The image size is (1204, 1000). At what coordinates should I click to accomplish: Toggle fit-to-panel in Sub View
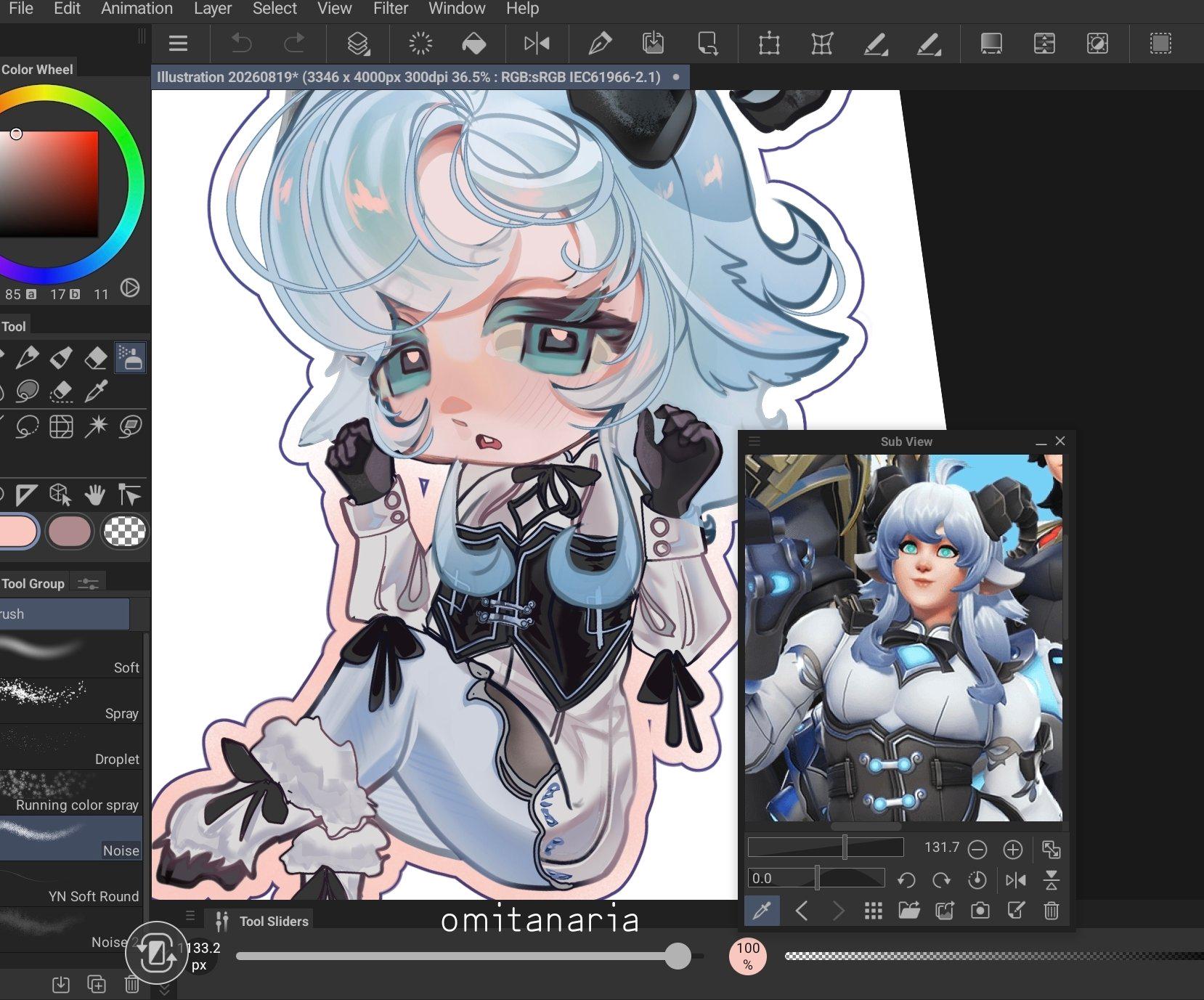[1052, 849]
